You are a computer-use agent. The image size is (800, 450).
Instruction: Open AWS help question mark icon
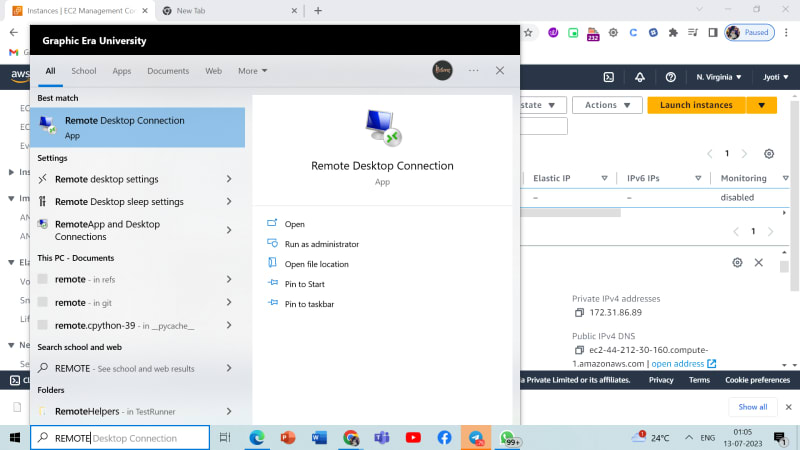[x=671, y=77]
